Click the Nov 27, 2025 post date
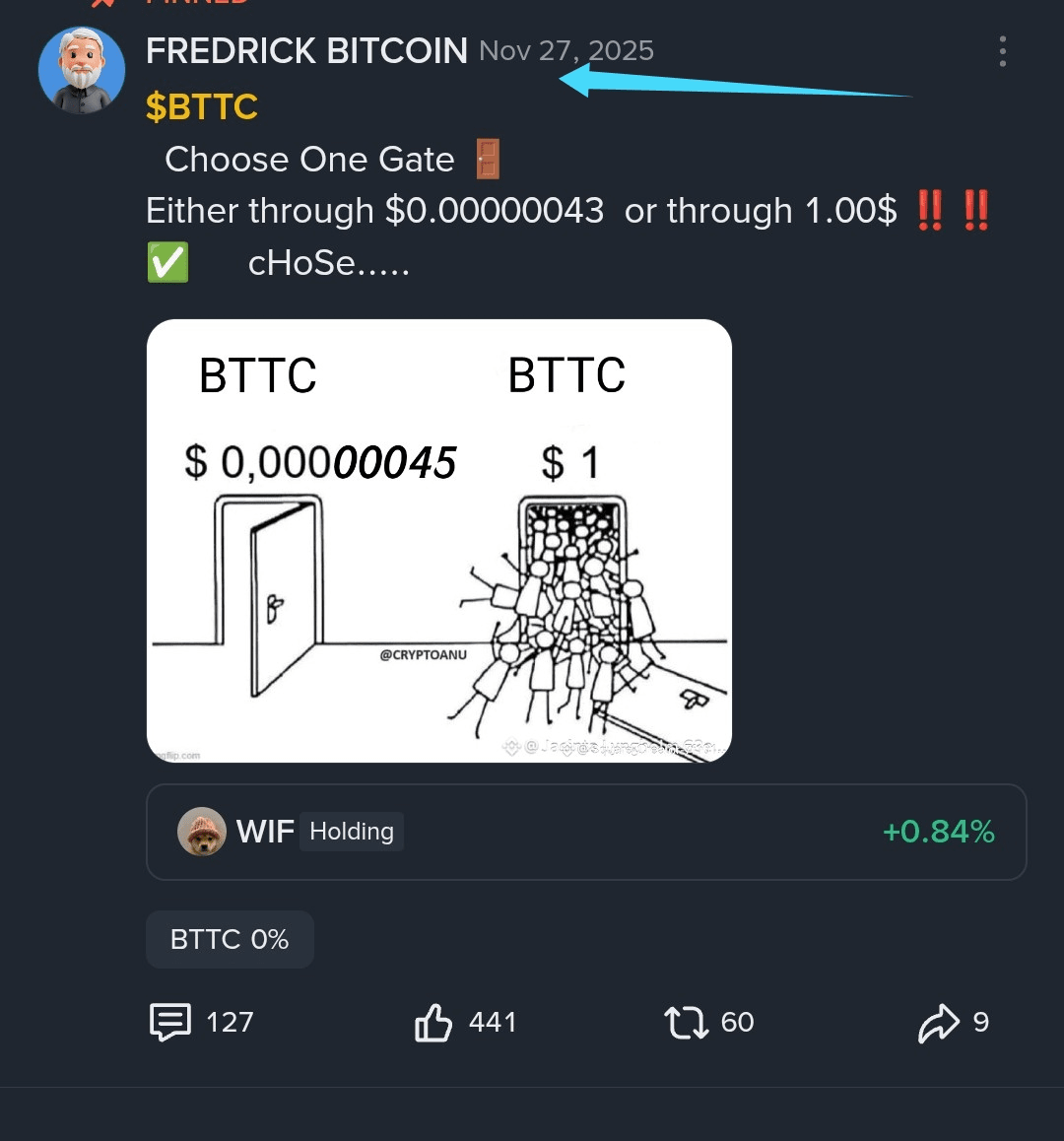Image resolution: width=1064 pixels, height=1141 pixels. [x=566, y=51]
